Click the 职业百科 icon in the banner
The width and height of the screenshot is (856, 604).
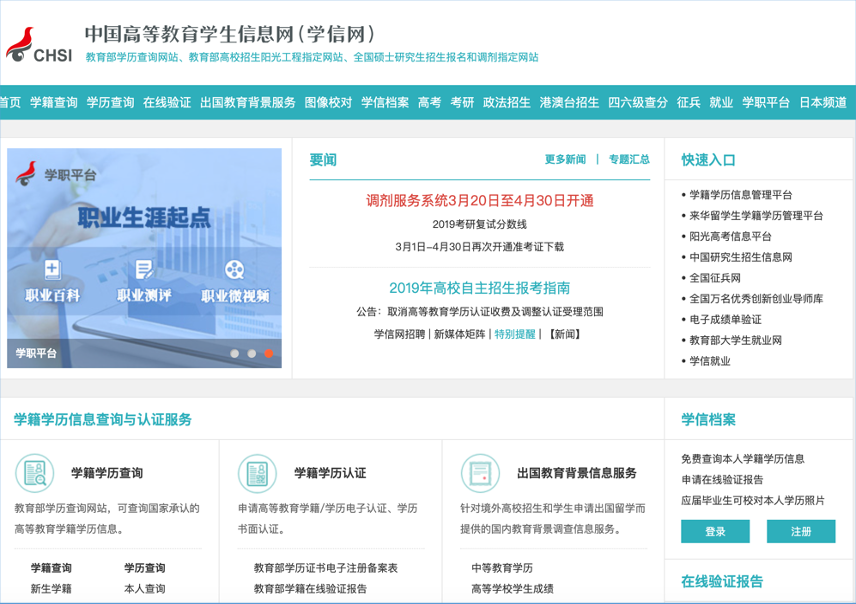pos(53,269)
